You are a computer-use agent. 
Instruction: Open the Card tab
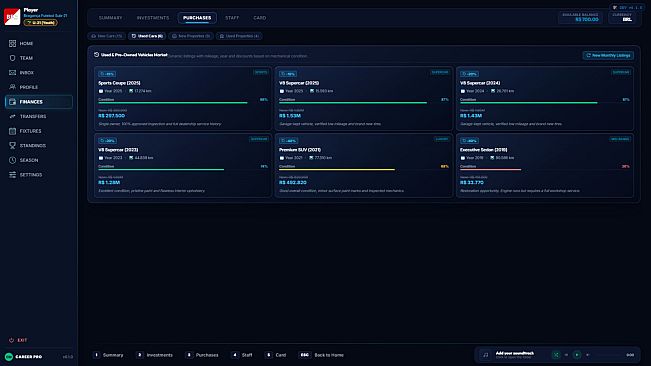pyautogui.click(x=260, y=18)
